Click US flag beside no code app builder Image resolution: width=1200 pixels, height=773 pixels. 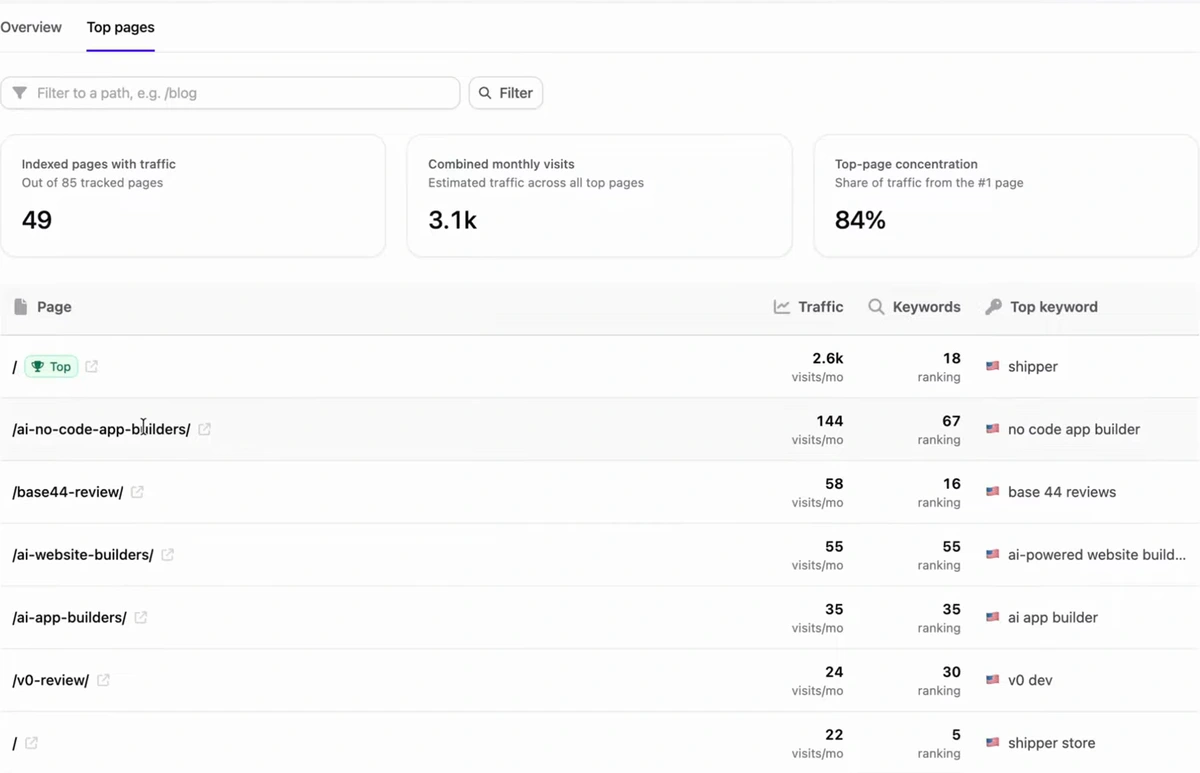993,429
